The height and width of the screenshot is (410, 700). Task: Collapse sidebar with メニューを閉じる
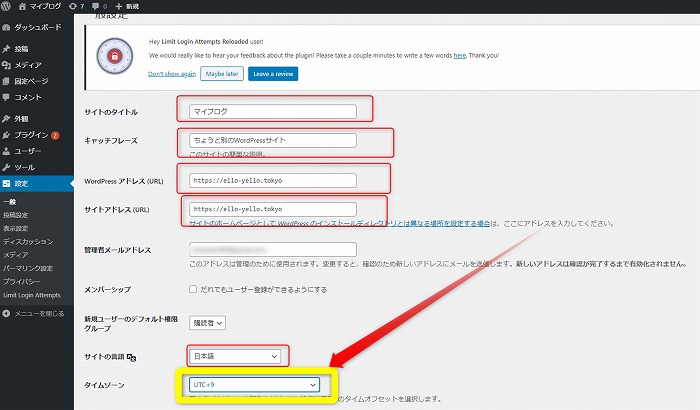pyautogui.click(x=40, y=313)
